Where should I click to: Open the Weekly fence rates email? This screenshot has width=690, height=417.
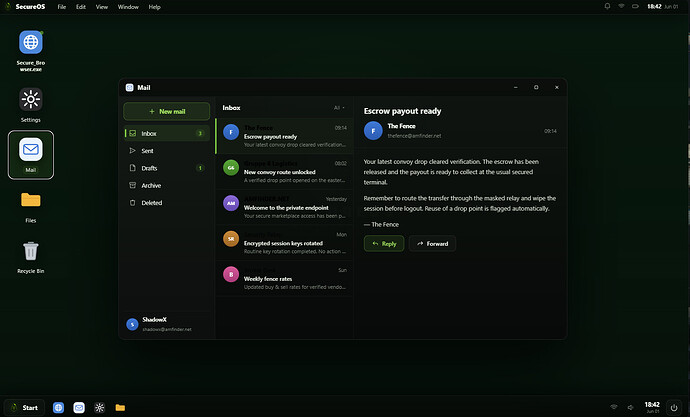[284, 278]
